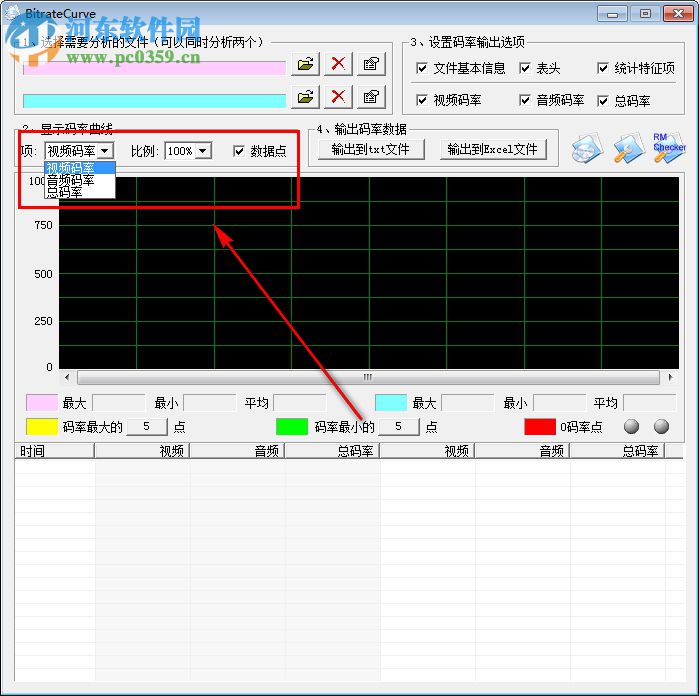Click the pink file's 平均 value field
Screen dimensions: 699x696
(300, 403)
